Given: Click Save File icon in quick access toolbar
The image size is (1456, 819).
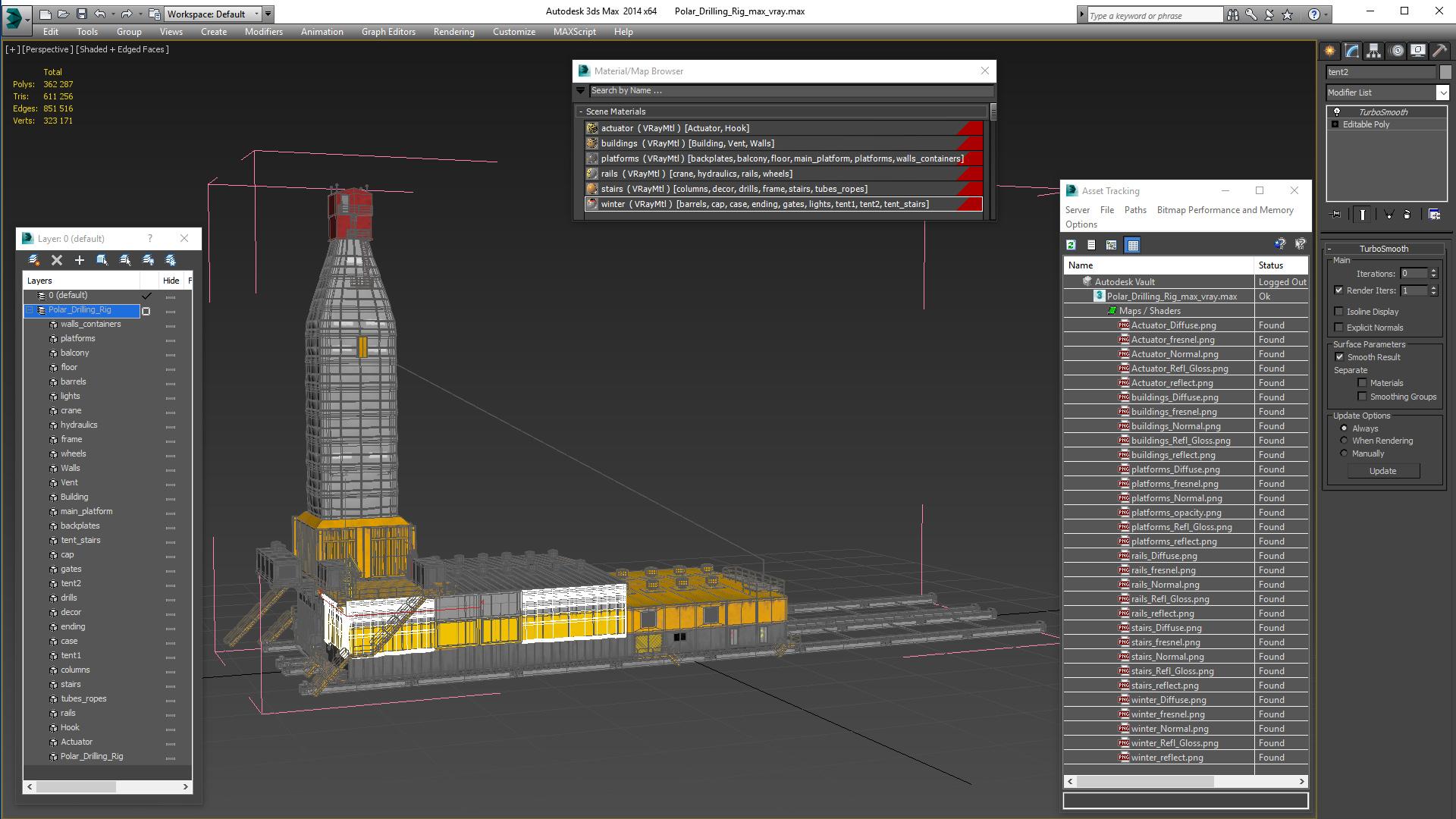Looking at the screenshot, I should 82,14.
